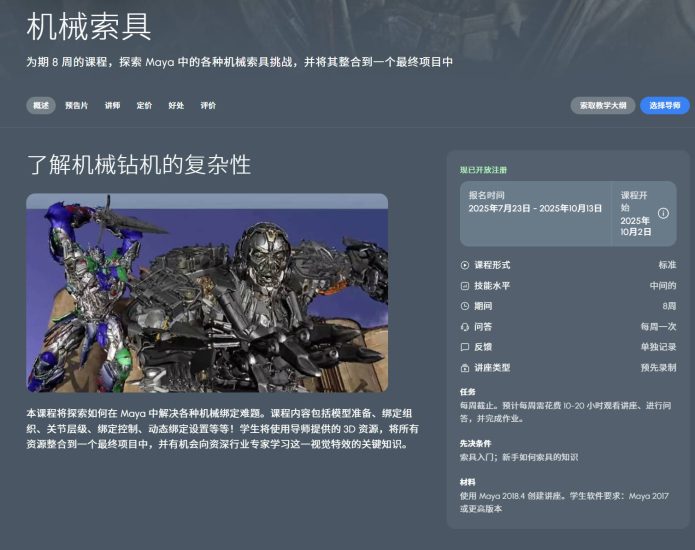Click the blue 选择导师 button

(x=665, y=105)
